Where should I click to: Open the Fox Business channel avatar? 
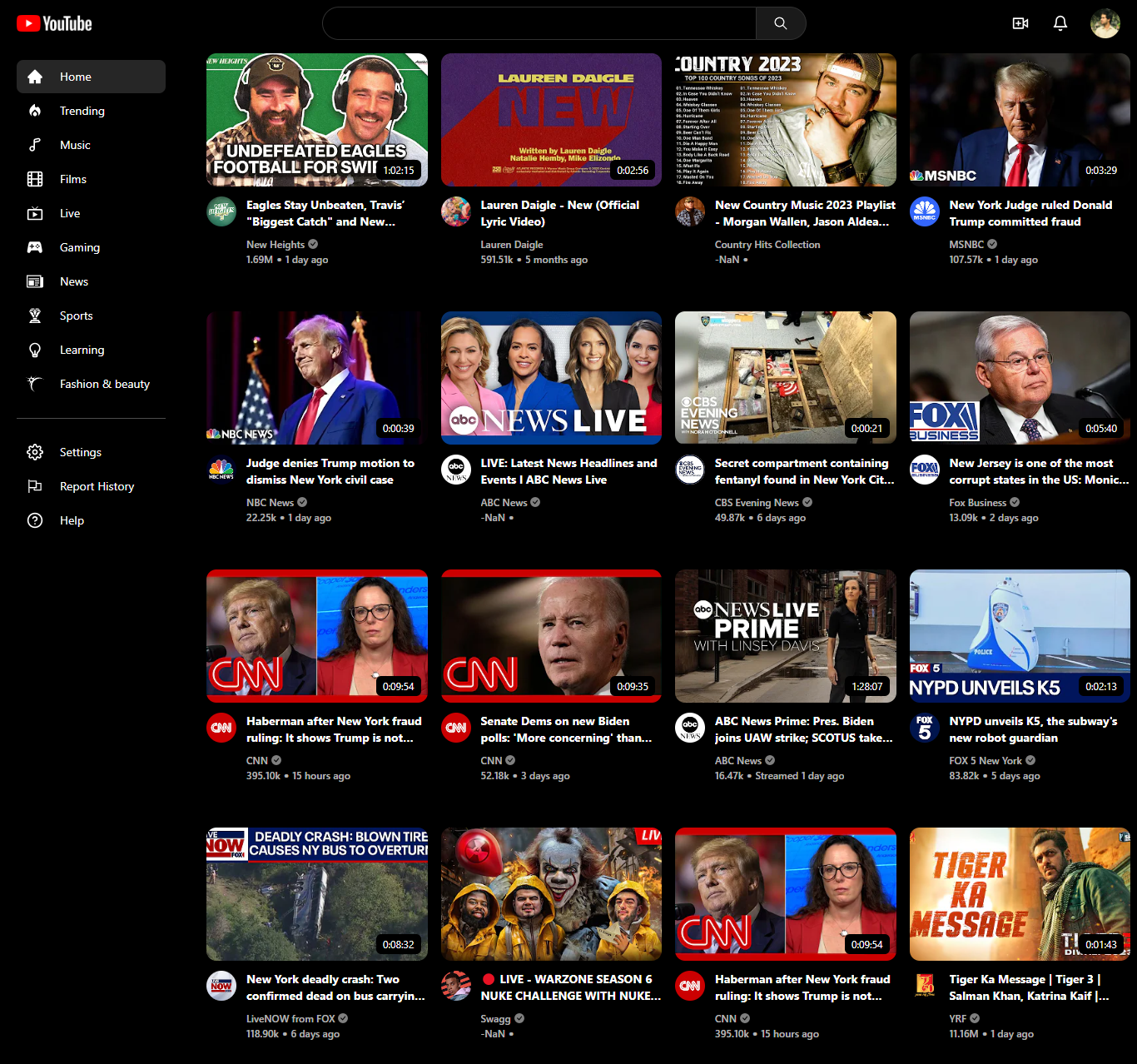tap(925, 470)
